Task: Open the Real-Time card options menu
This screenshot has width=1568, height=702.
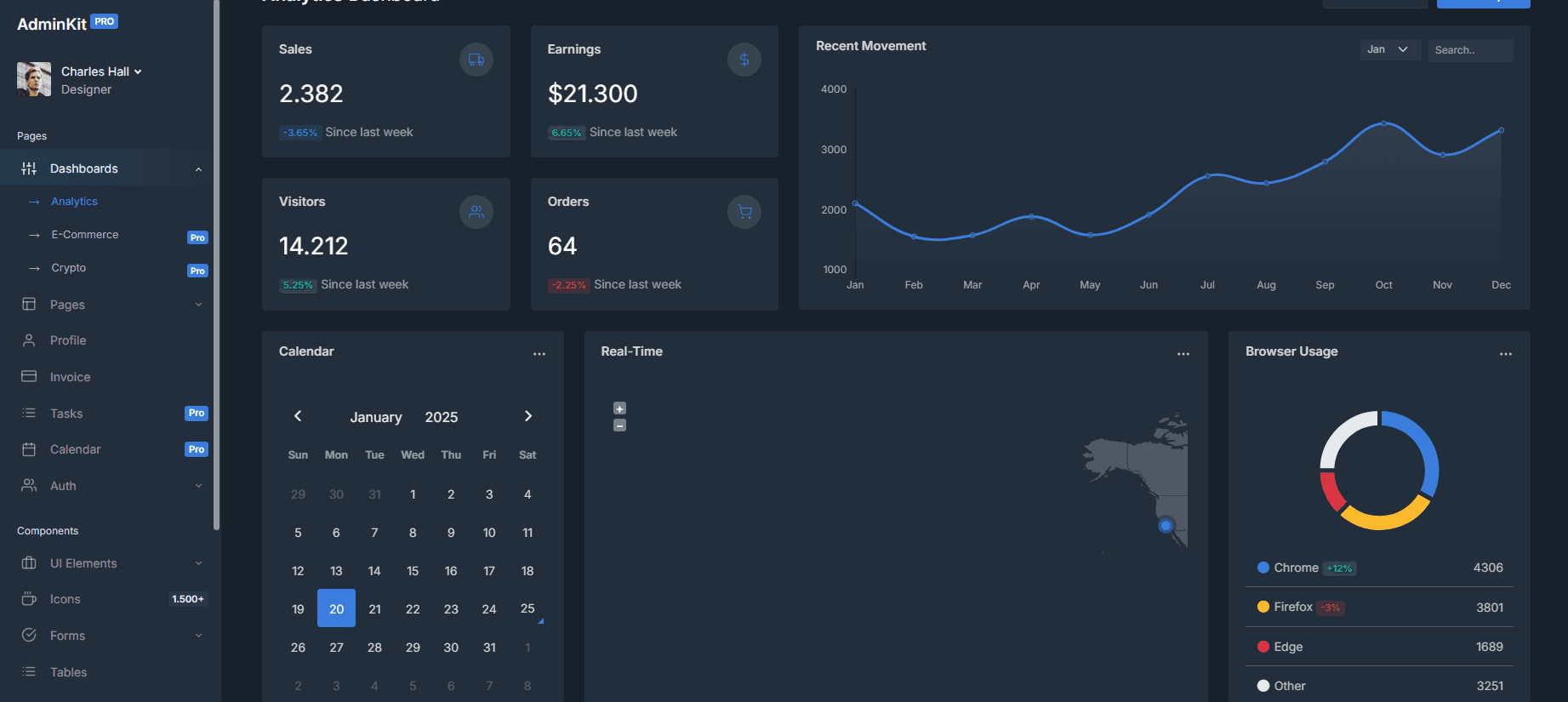Action: tap(1183, 354)
